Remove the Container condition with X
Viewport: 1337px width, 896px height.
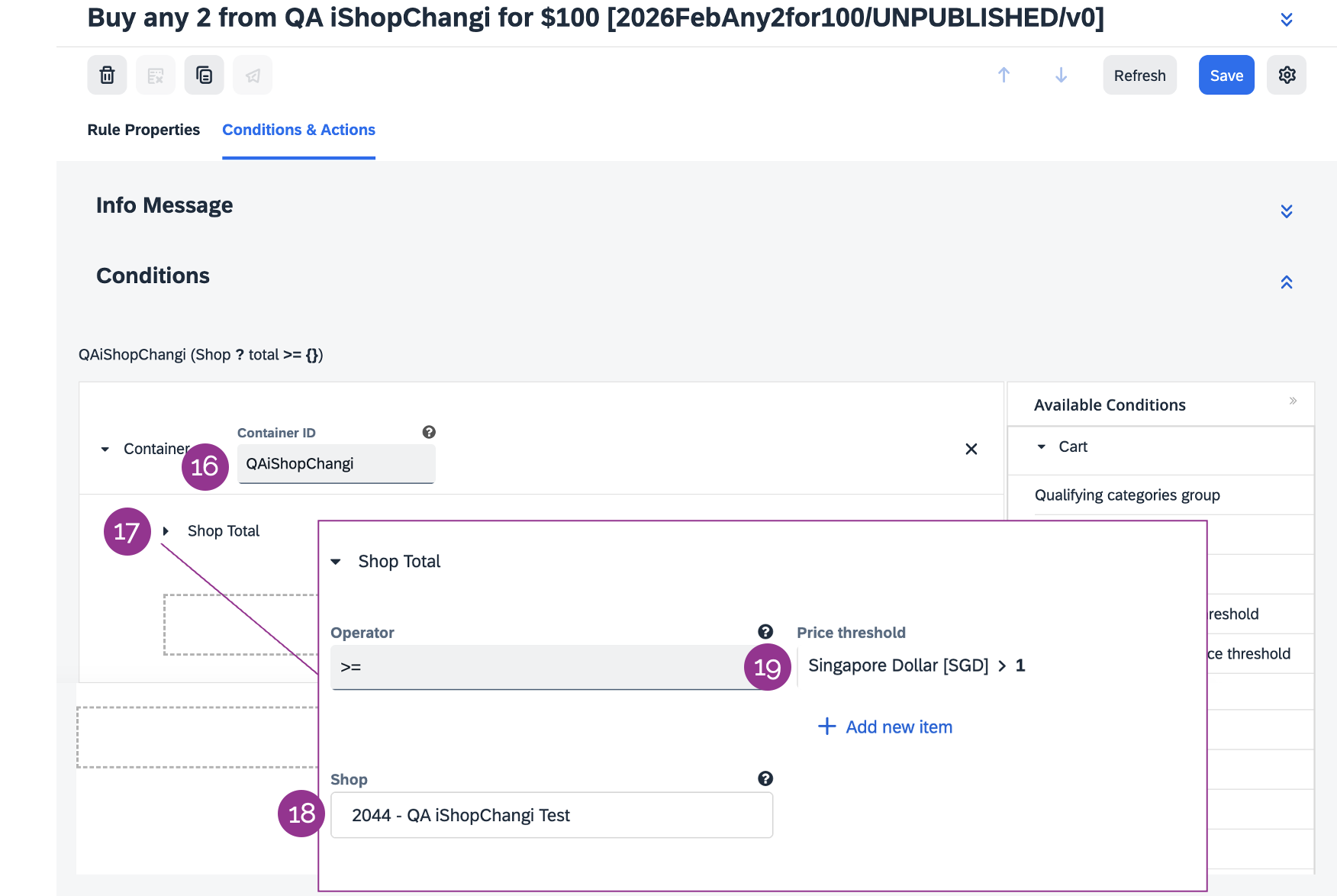coord(971,449)
